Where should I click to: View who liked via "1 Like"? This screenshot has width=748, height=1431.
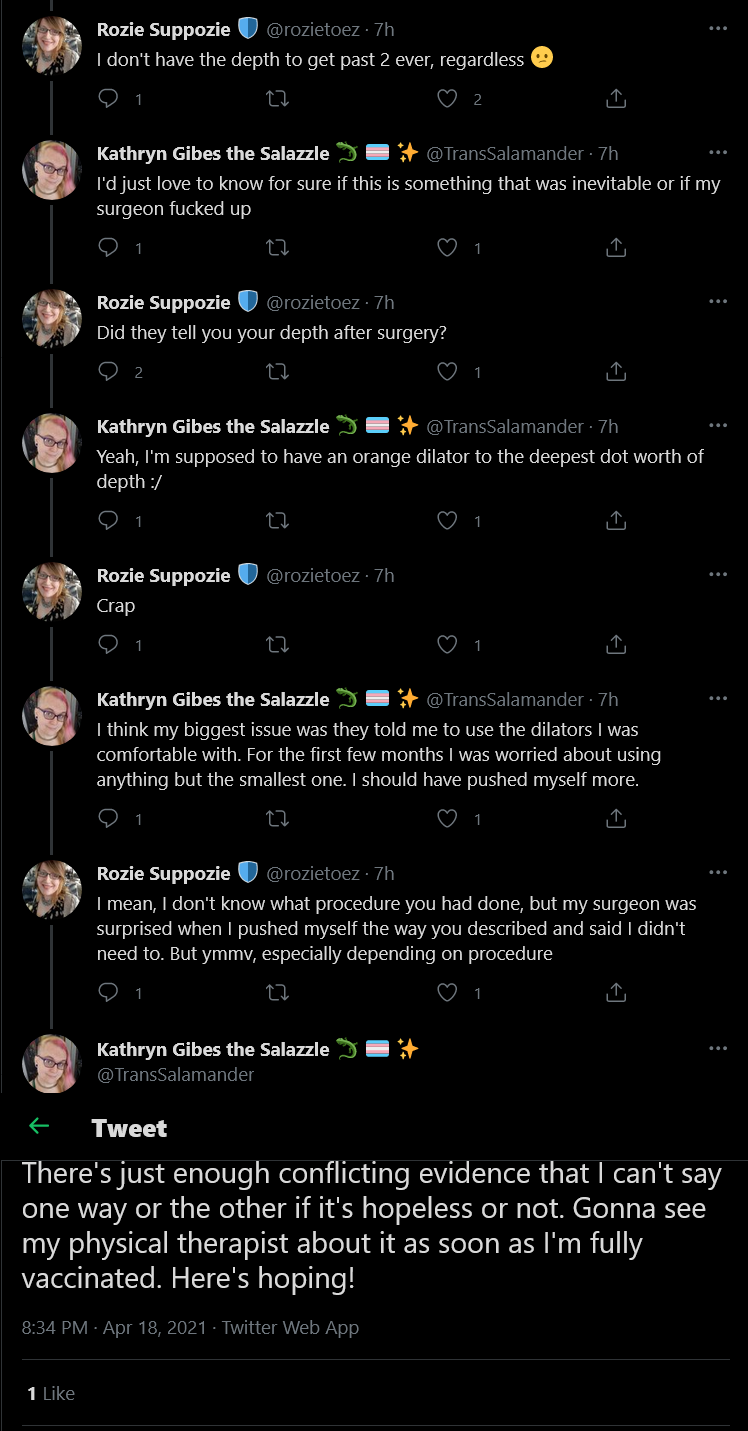tap(51, 1393)
